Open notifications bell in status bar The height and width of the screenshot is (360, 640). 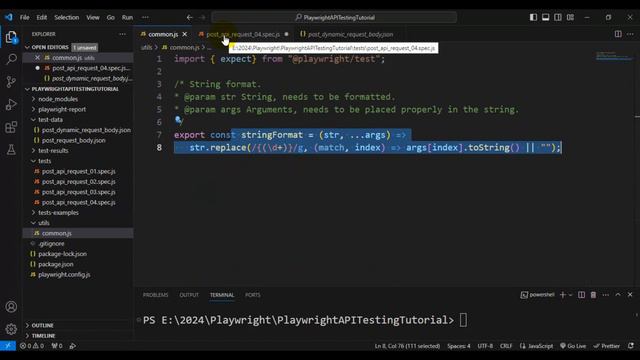pyautogui.click(x=631, y=346)
